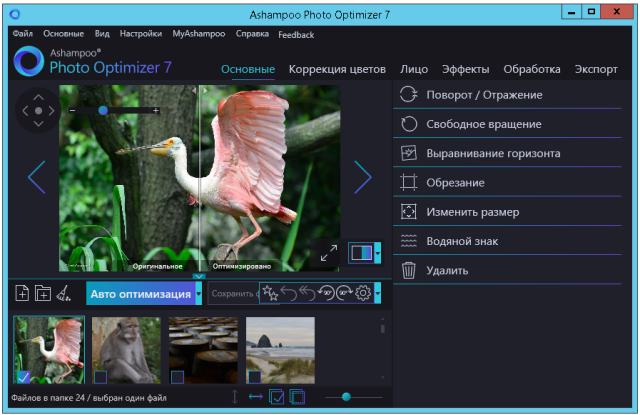Image resolution: width=640 pixels, height=415 pixels.
Task: Open the Feedback menu item
Action: coord(296,35)
